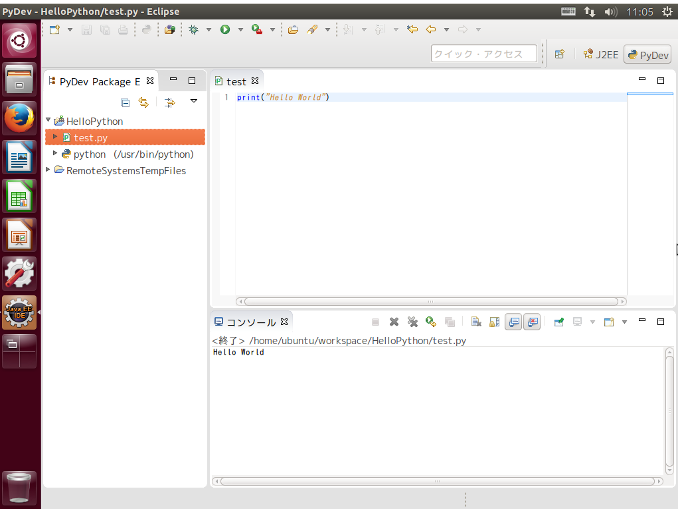
Task: Toggle show console on standard error
Action: (x=532, y=322)
